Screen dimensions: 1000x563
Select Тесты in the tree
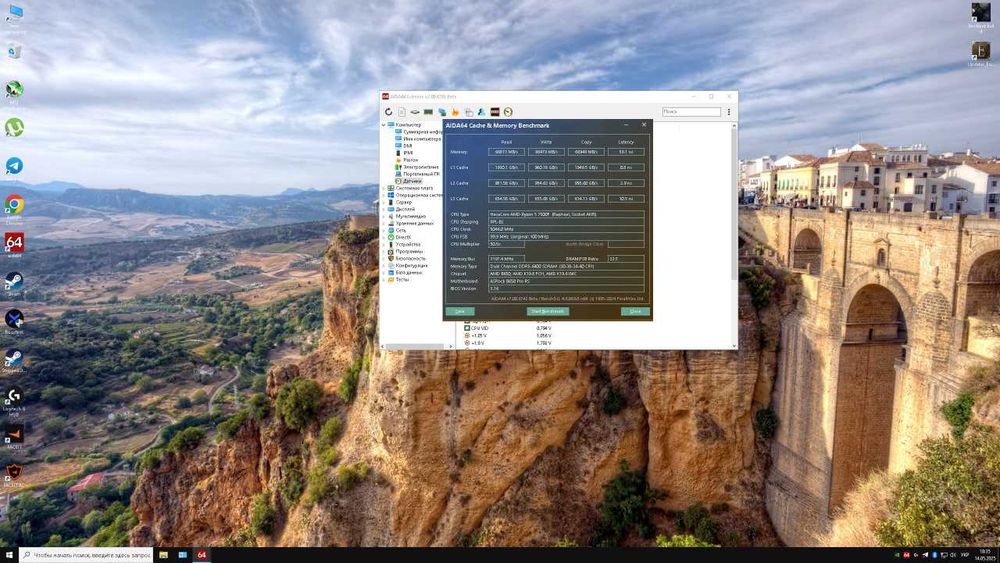(399, 279)
